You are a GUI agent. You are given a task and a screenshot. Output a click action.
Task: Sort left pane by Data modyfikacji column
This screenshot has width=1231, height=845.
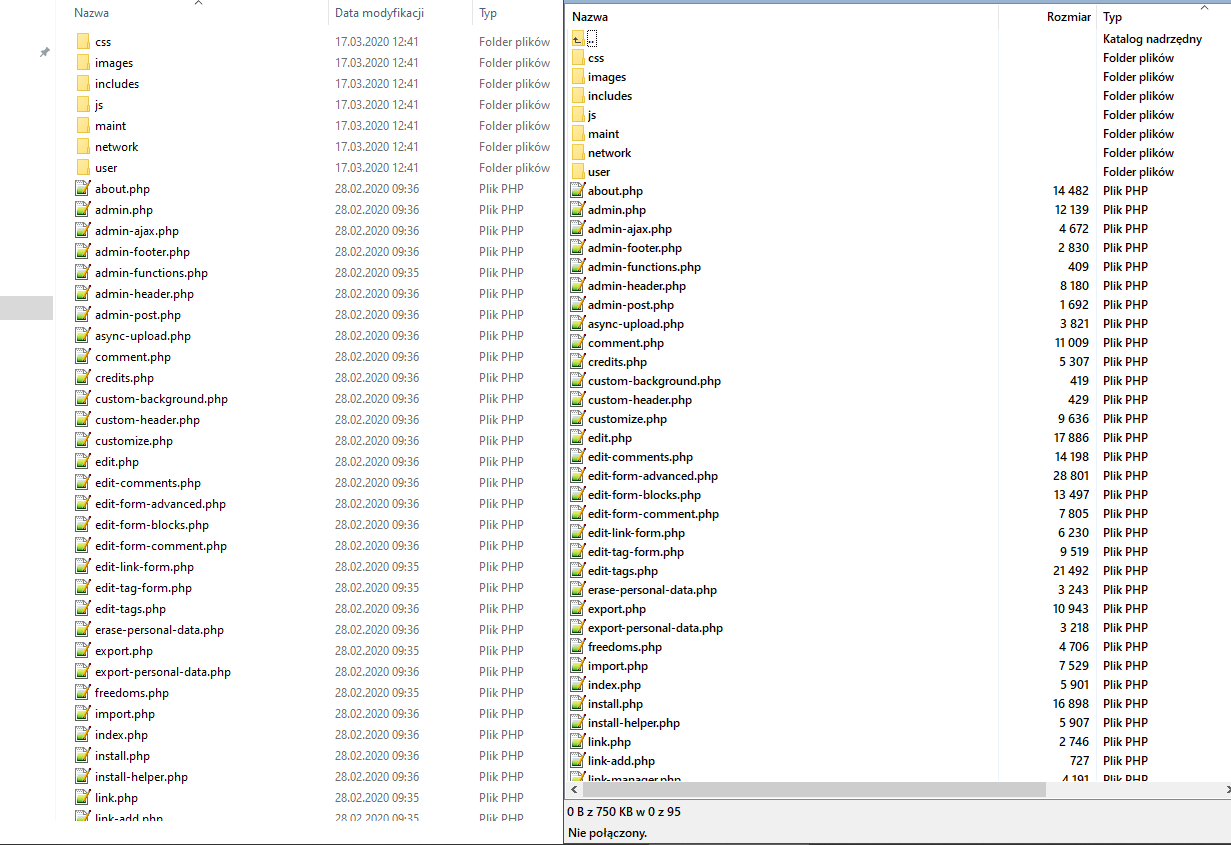click(x=380, y=14)
